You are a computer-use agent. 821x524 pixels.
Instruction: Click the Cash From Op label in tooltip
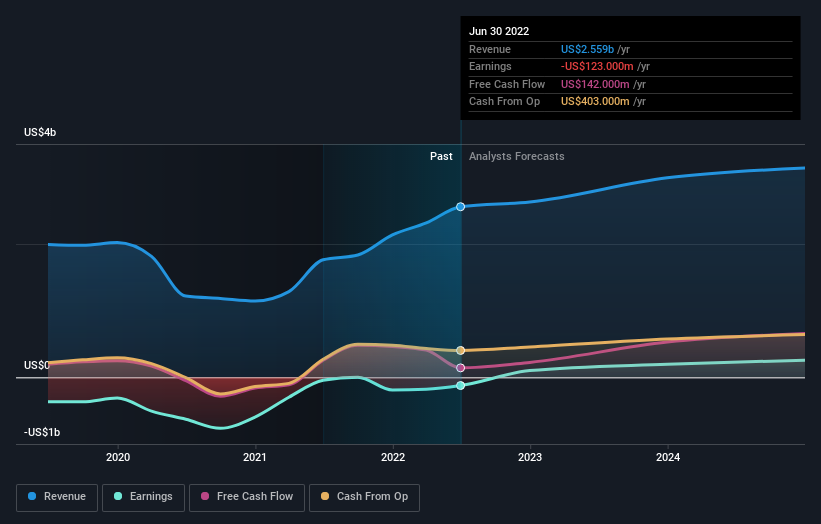(x=504, y=102)
